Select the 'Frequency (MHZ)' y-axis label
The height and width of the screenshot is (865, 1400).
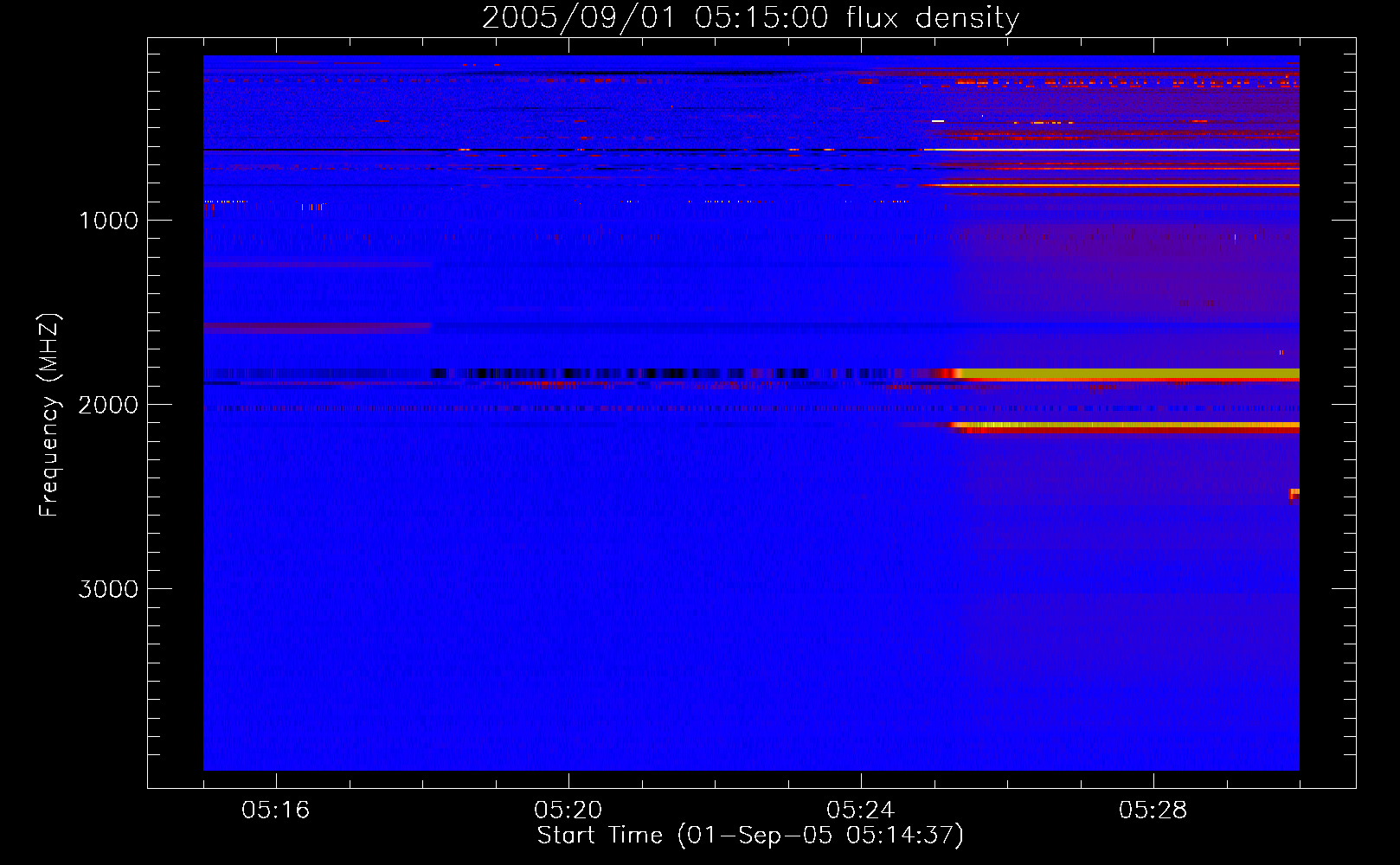(49, 415)
